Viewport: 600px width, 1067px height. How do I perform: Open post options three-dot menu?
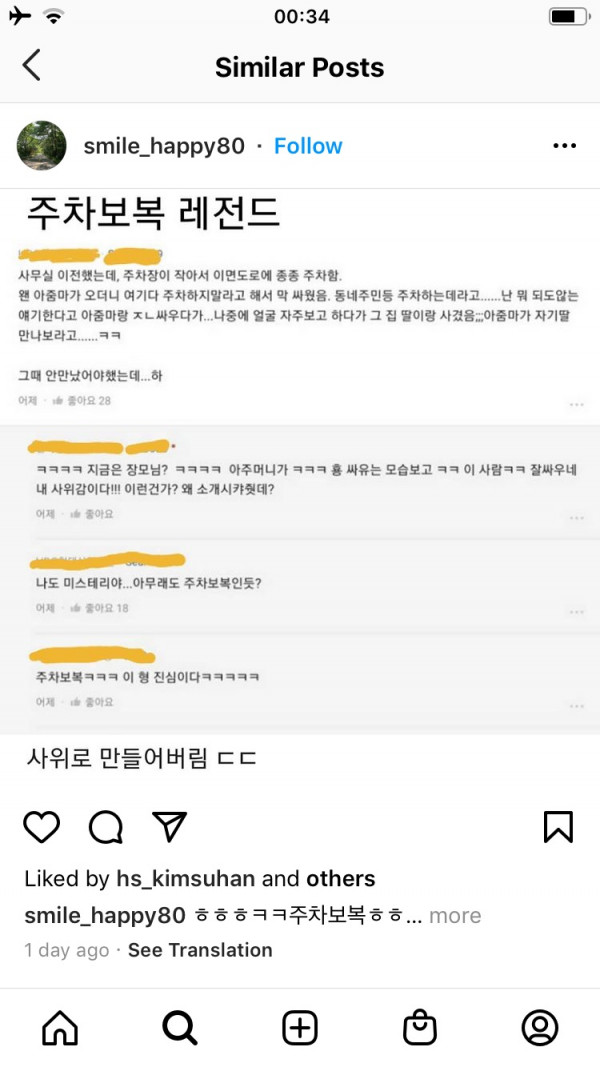[565, 146]
